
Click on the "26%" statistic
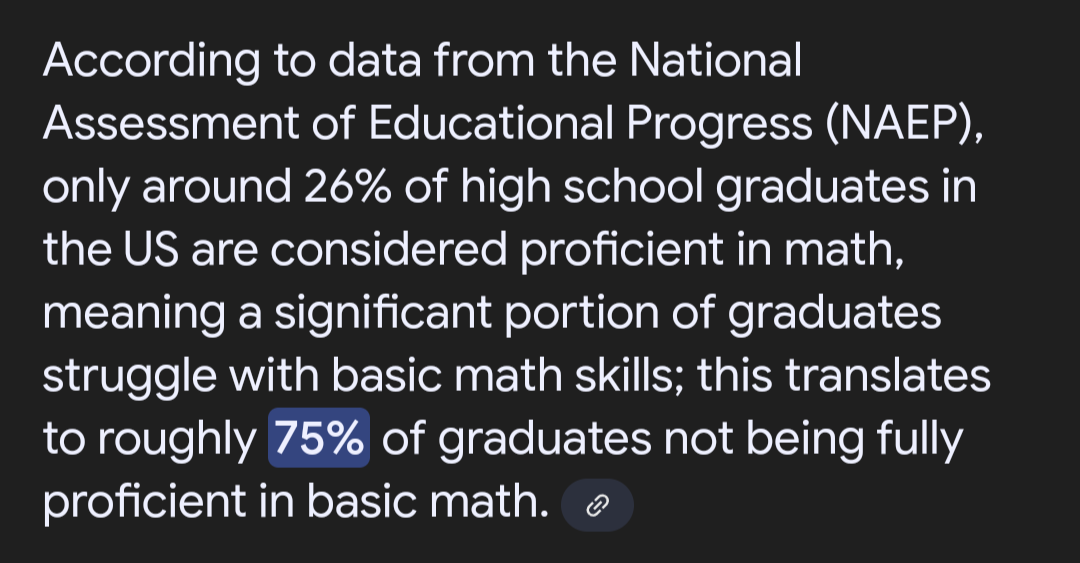click(348, 187)
